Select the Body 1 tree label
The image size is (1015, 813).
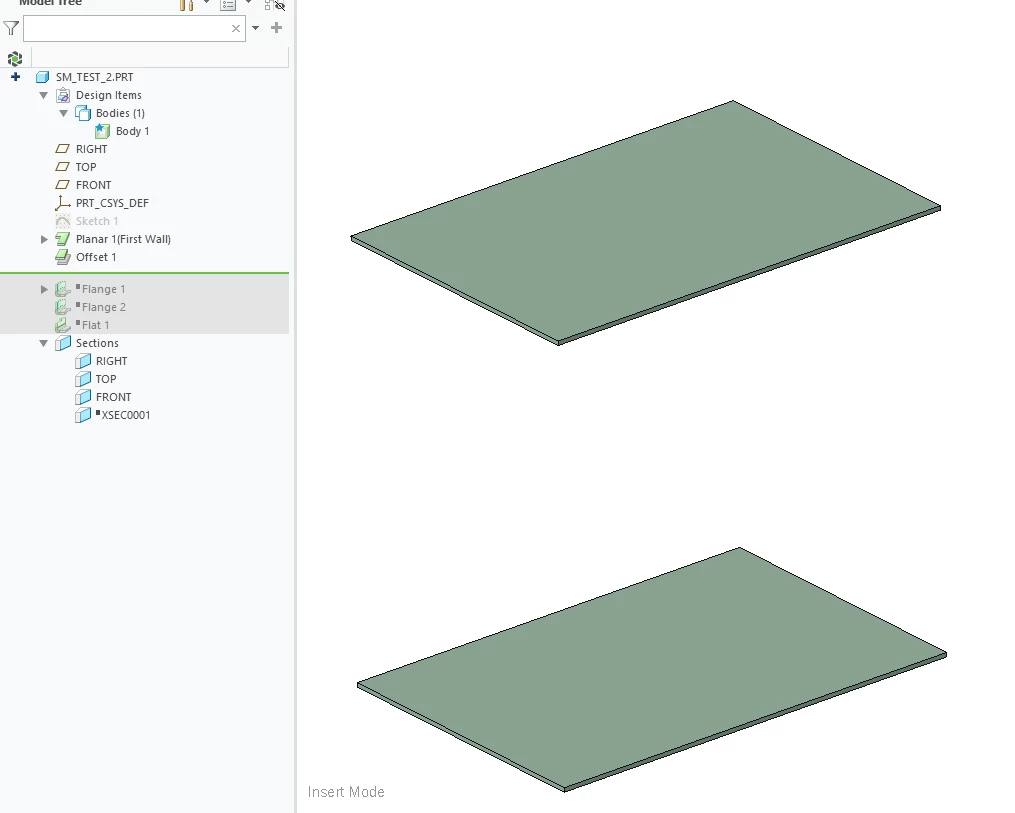click(133, 131)
